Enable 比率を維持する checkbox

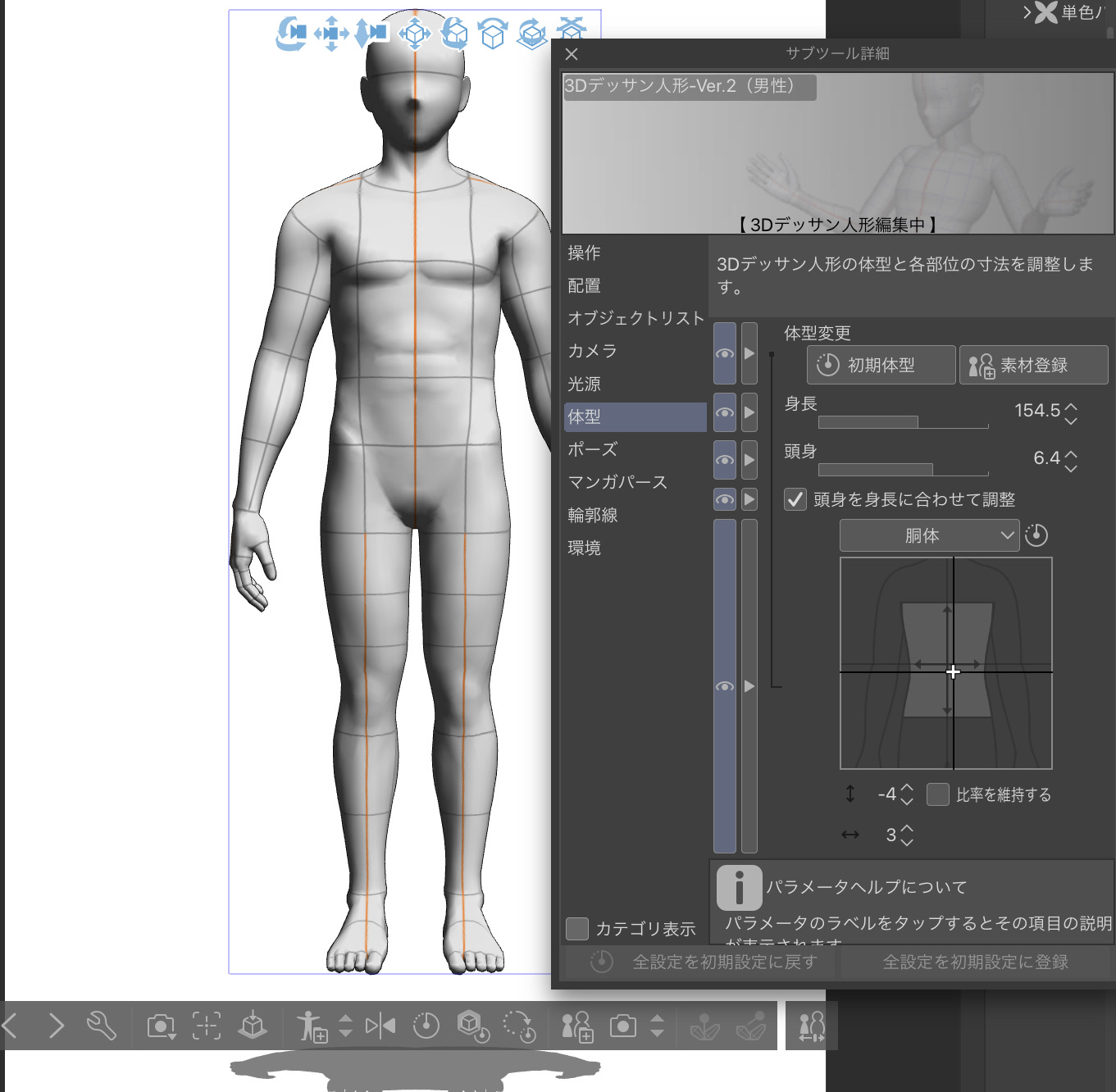(x=938, y=794)
